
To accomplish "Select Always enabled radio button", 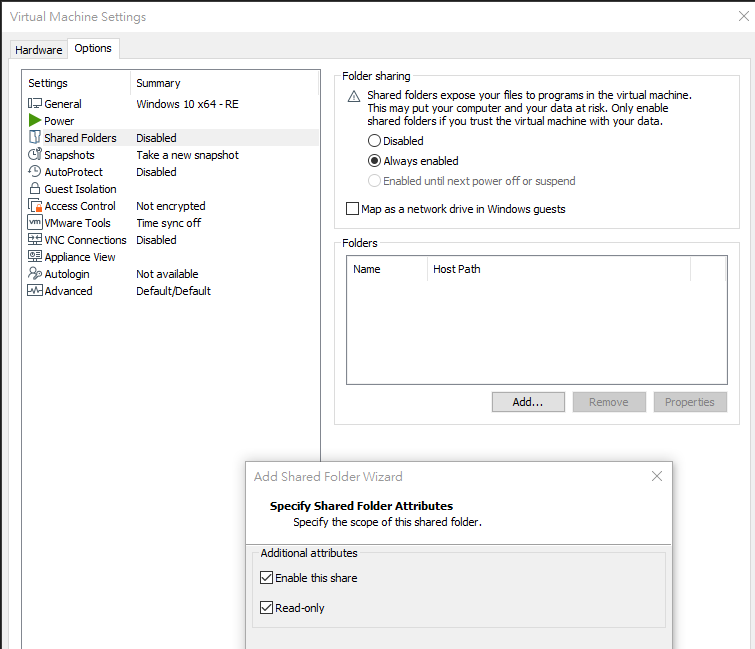I will [x=375, y=161].
